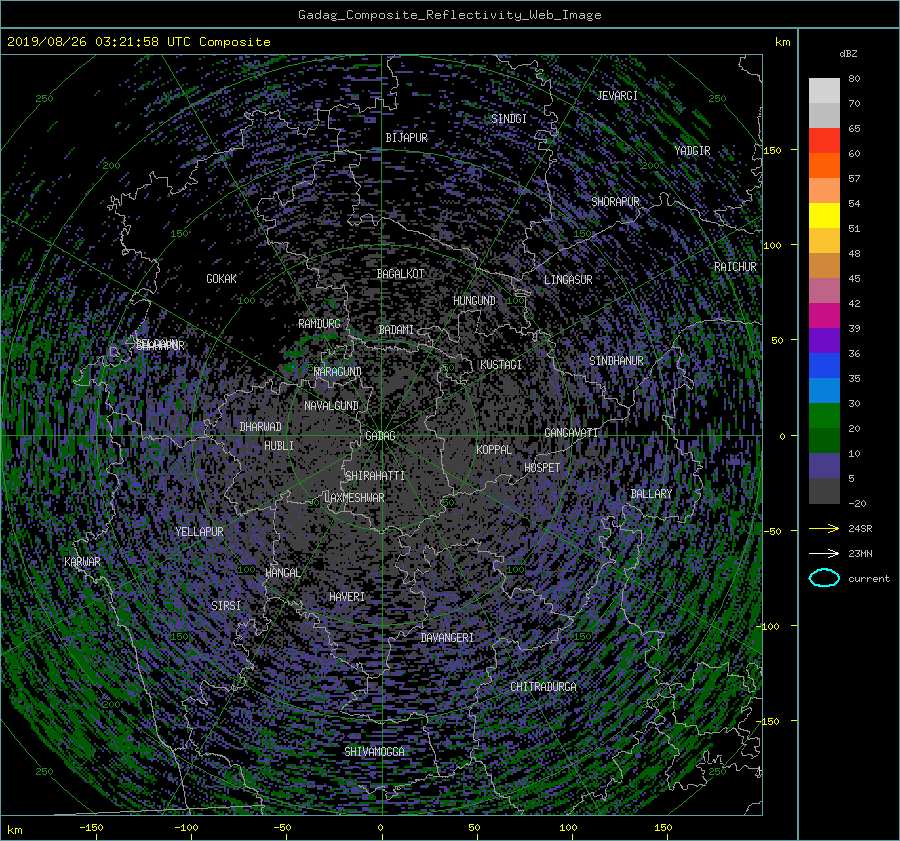Click the BIJAPUR city label

click(x=406, y=138)
